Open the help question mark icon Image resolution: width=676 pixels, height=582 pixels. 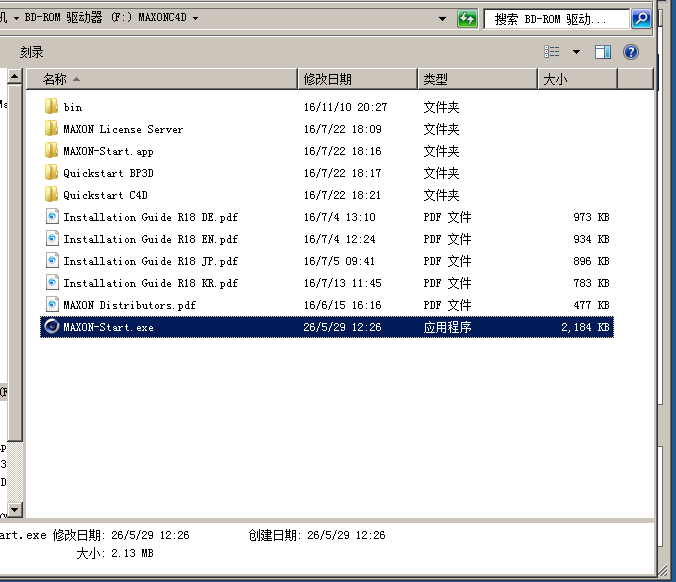pos(631,52)
